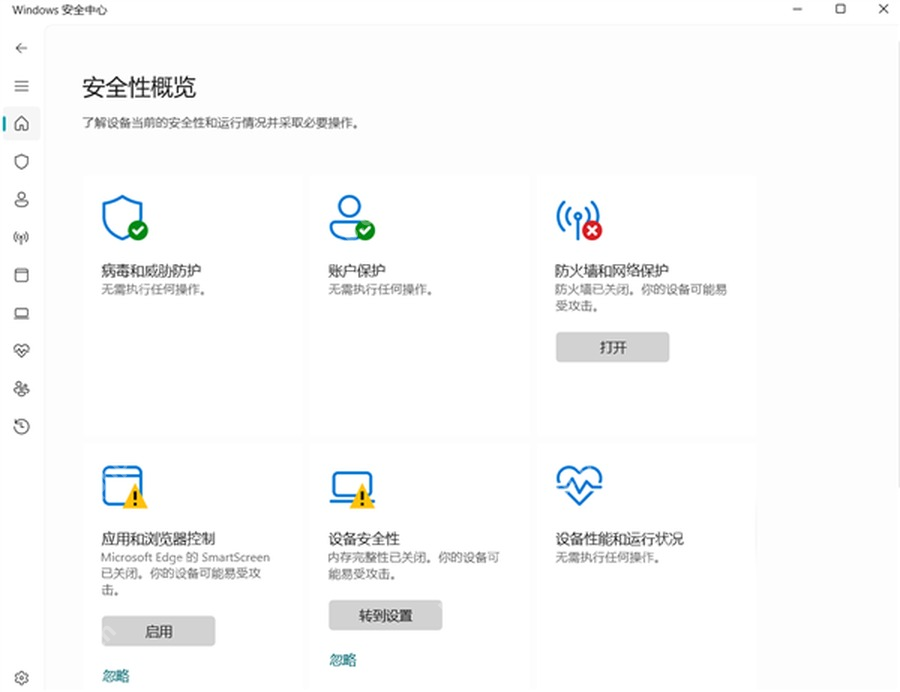The image size is (900, 692).
Task: Open settings gear in sidebar
Action: pyautogui.click(x=21, y=678)
